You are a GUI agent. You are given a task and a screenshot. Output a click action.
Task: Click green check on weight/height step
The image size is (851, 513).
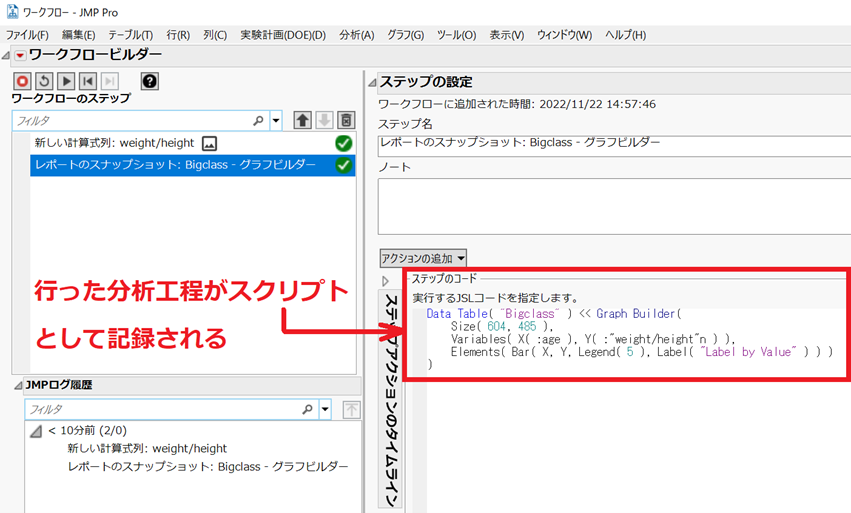pos(344,143)
